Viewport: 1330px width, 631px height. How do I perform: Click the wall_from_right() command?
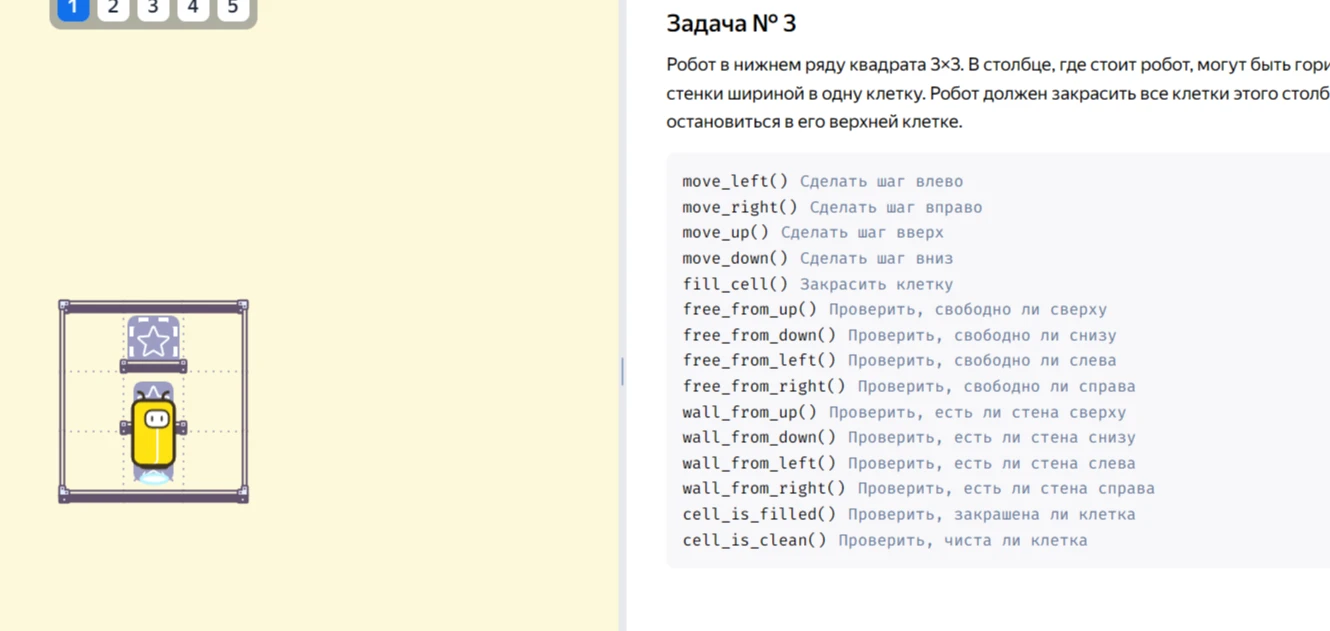tap(764, 488)
